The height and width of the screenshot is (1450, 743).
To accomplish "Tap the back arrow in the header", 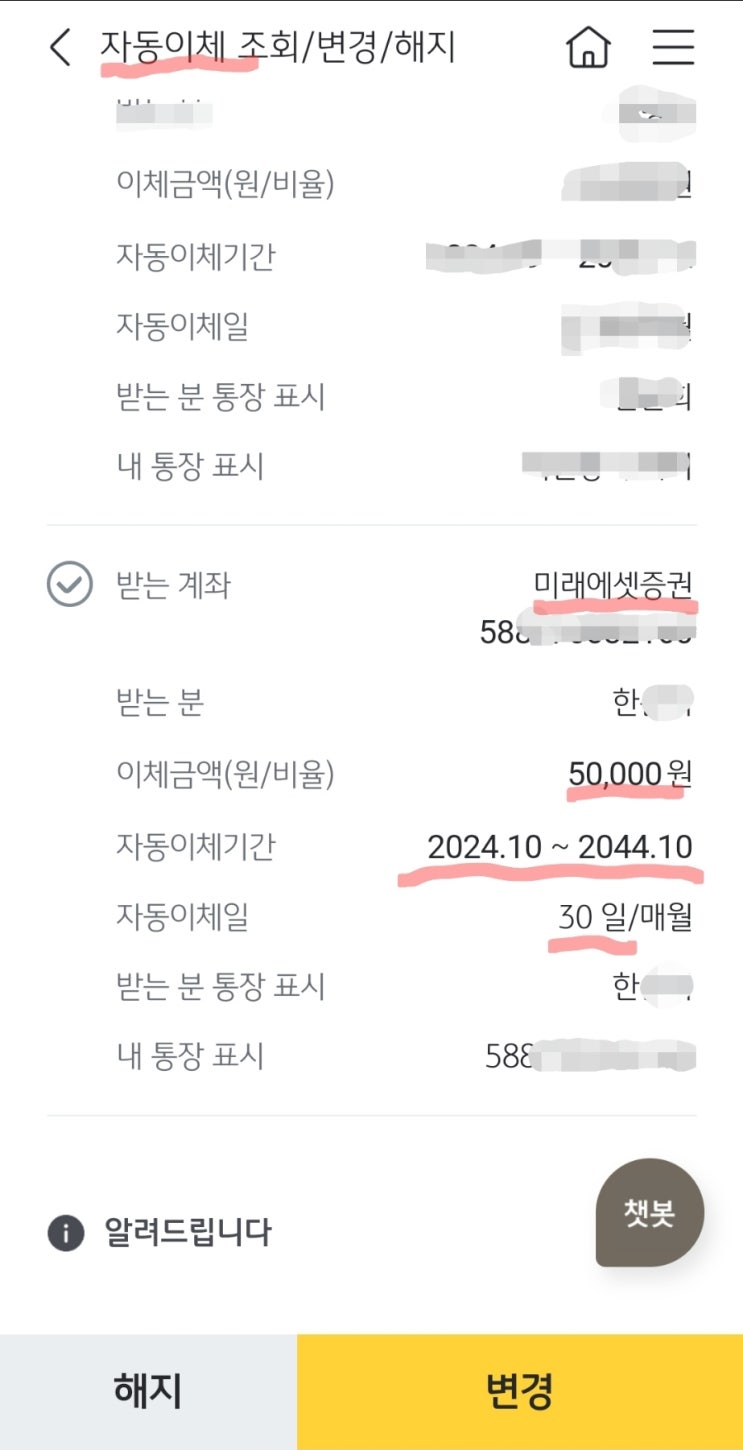I will click(61, 48).
